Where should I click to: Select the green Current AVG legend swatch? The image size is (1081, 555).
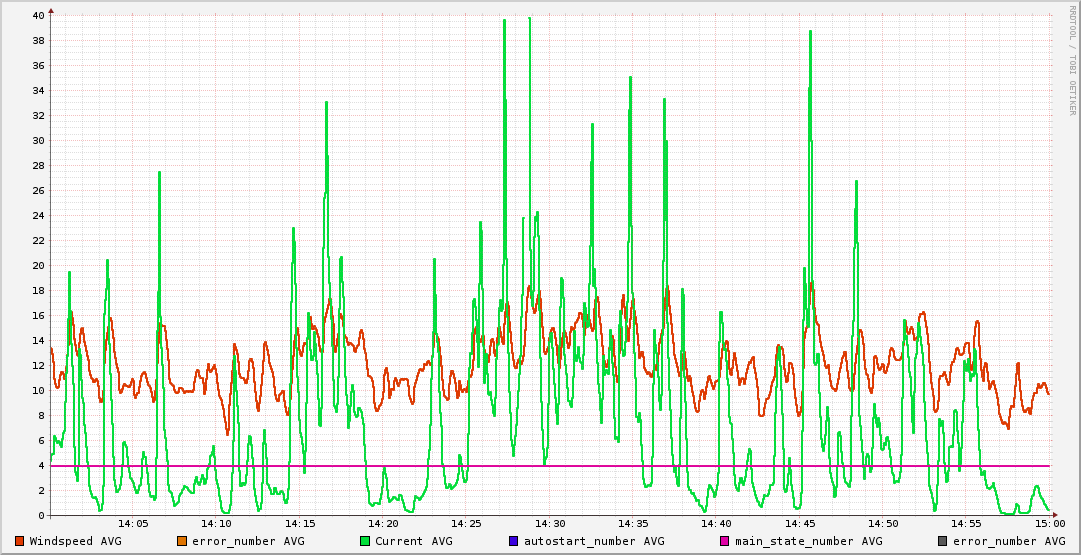[x=365, y=541]
